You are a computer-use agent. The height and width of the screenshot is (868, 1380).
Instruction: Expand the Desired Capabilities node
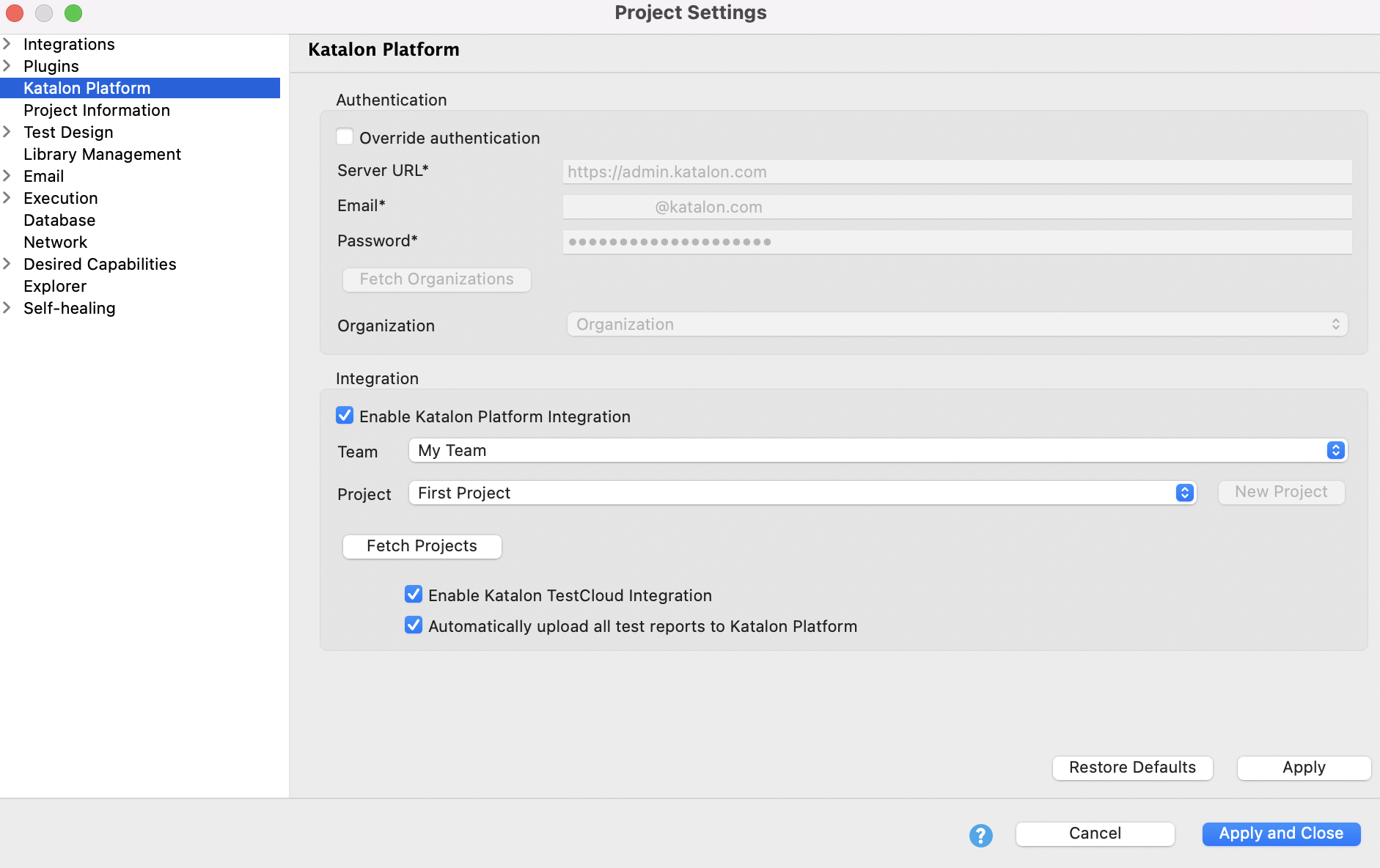coord(7,264)
